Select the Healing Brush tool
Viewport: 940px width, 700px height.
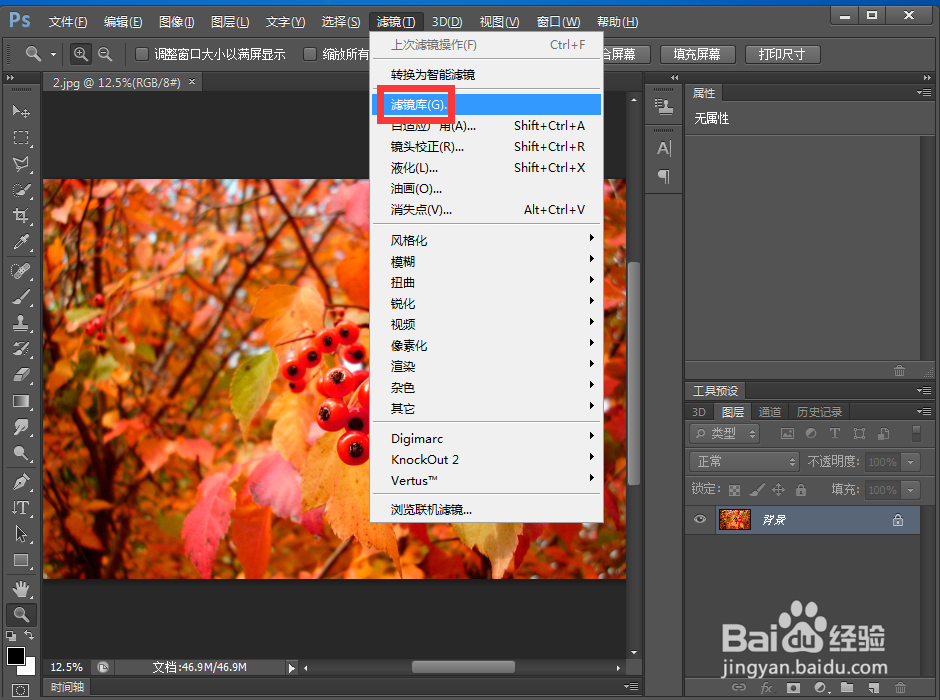[21, 271]
